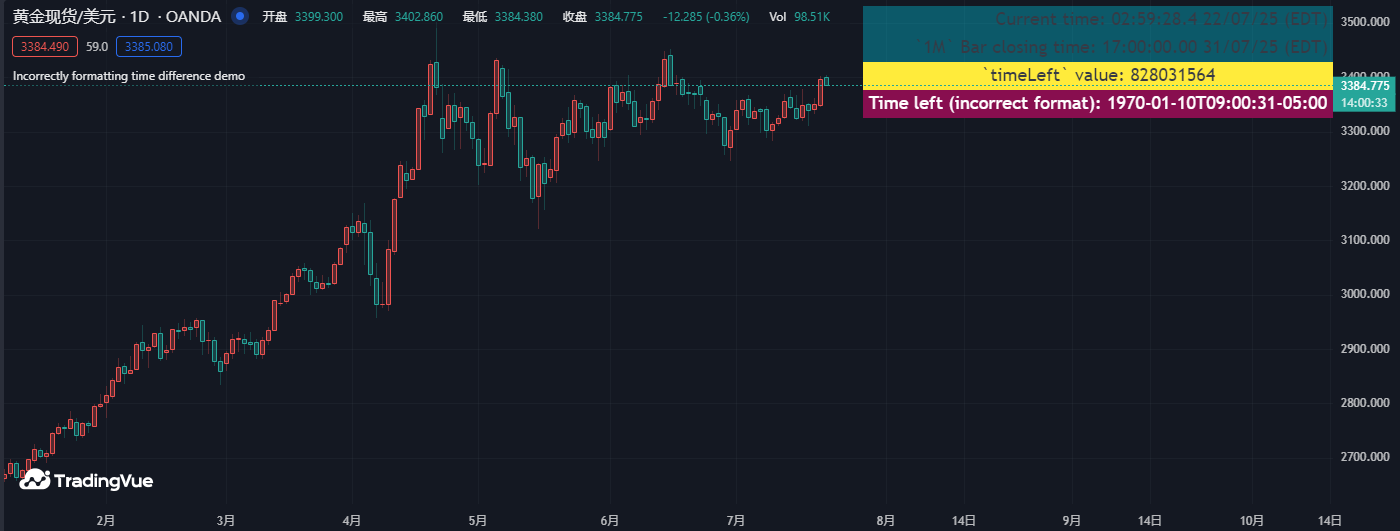Click the spread value 59.0
Image resolution: width=1400 pixels, height=531 pixels.
(x=97, y=46)
